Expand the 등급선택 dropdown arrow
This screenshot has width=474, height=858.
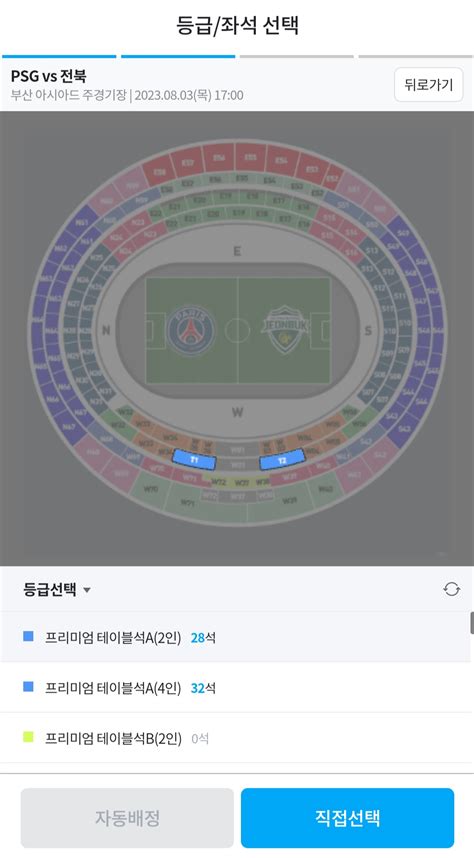pos(86,590)
